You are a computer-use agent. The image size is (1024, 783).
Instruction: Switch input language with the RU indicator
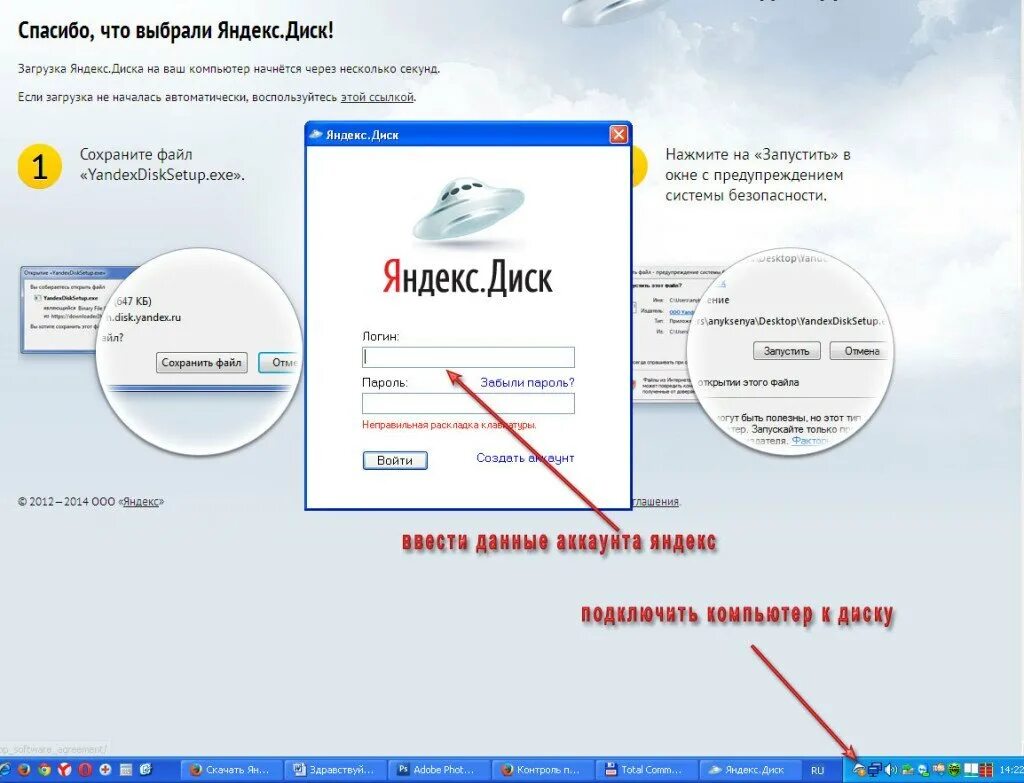coord(817,770)
